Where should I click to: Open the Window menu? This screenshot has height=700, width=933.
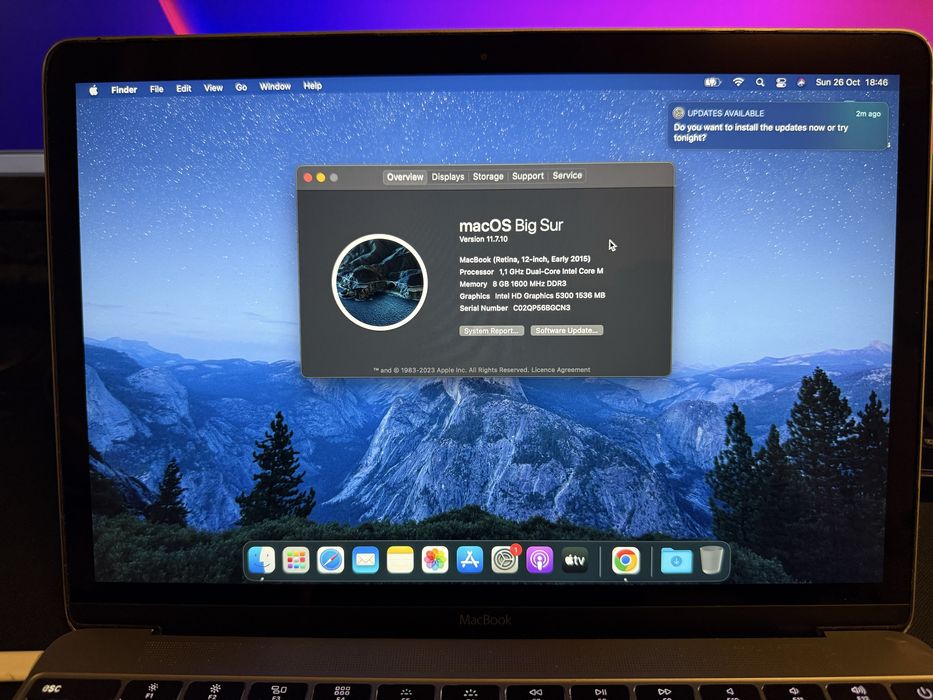tap(275, 86)
